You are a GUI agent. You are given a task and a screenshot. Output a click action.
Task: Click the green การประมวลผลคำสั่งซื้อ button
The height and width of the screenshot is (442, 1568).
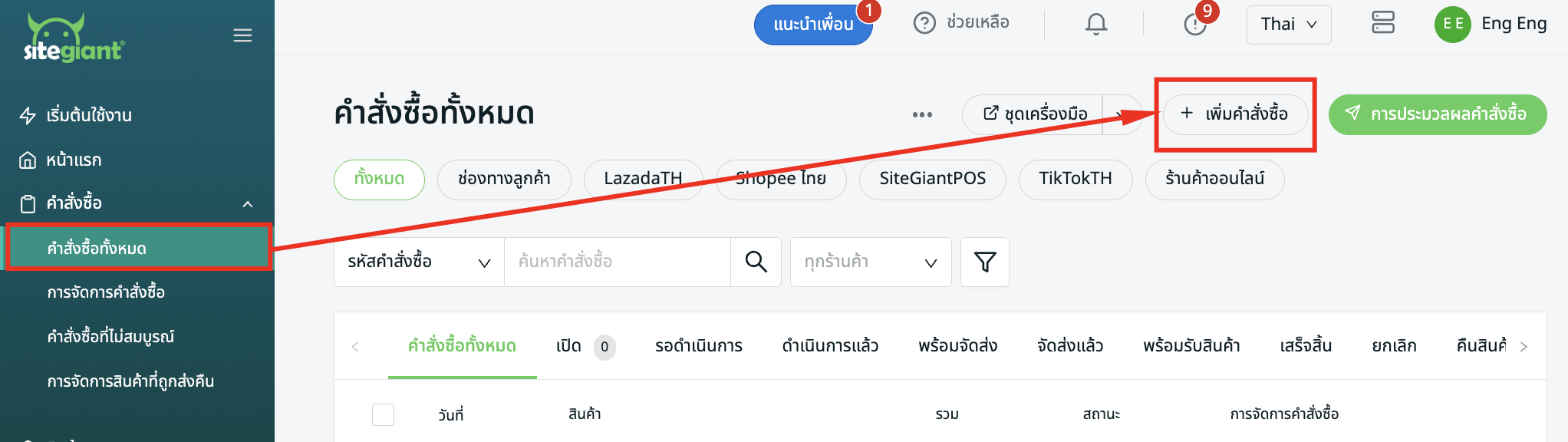(1438, 114)
